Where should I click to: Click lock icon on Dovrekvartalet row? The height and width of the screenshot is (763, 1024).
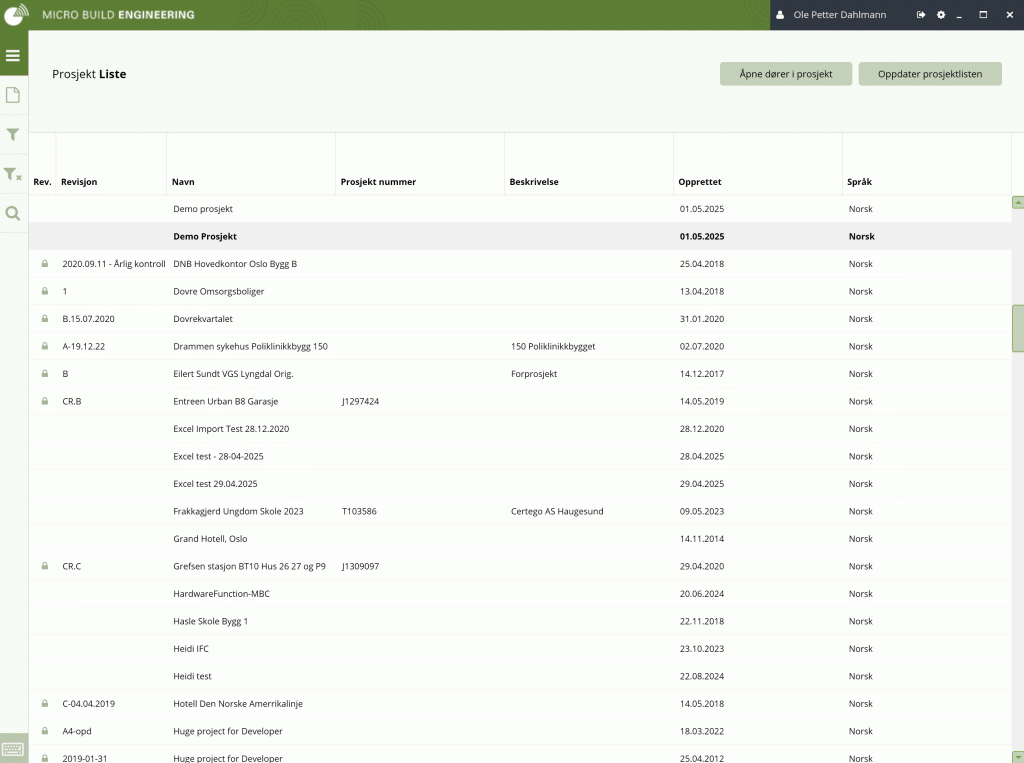tap(44, 319)
